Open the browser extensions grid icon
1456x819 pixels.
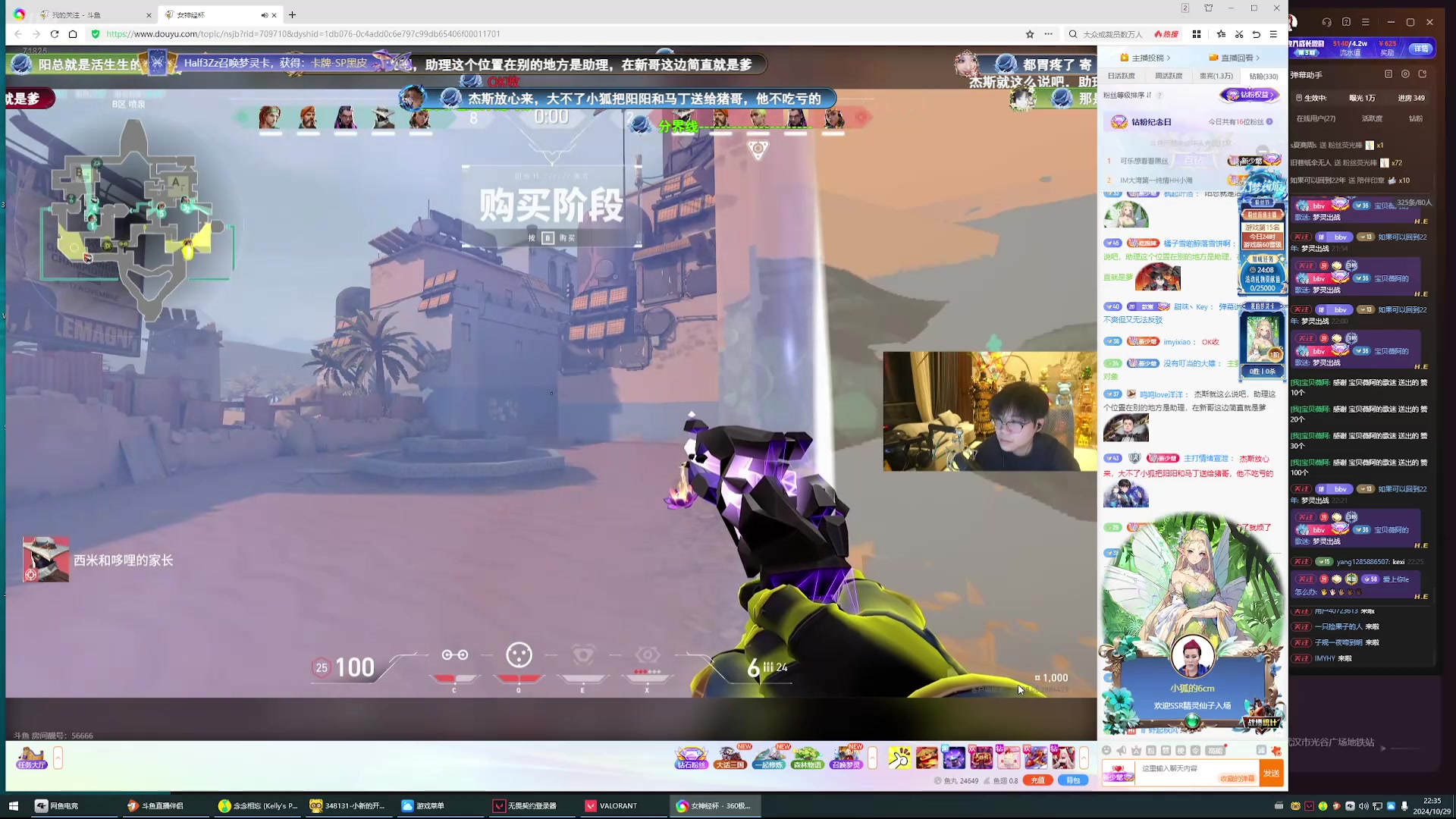[x=1197, y=34]
